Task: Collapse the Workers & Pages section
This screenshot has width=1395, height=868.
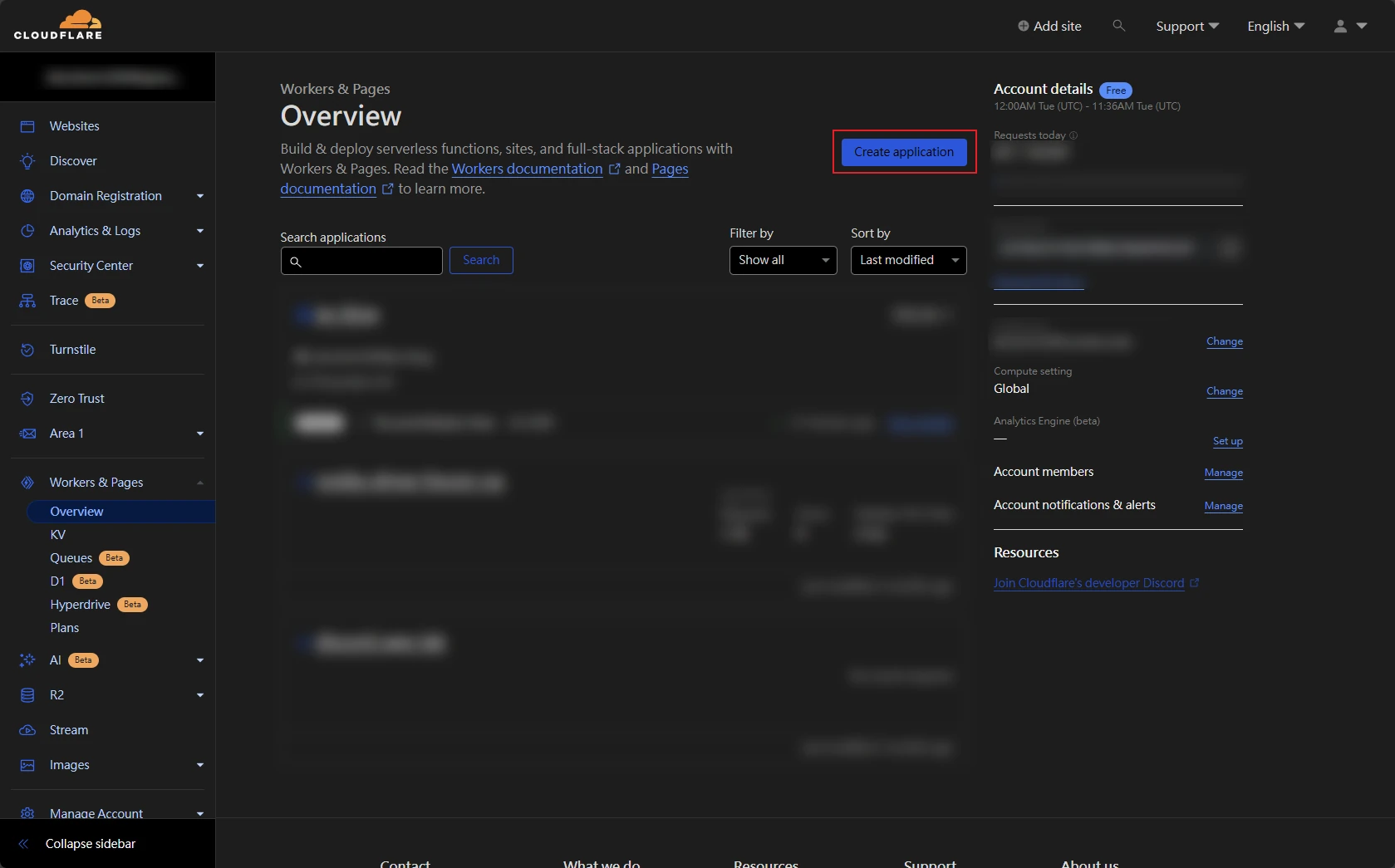Action: pos(200,483)
